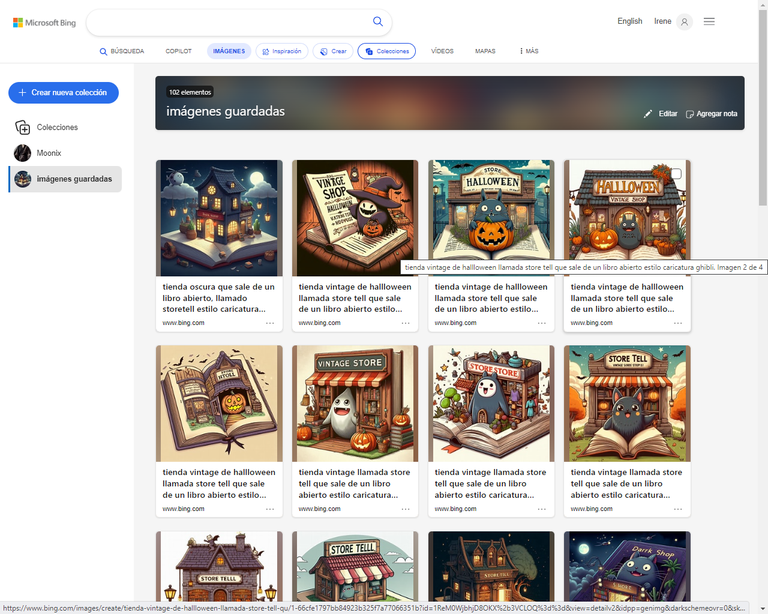Open Colecciones sidebar icon
The width and height of the screenshot is (768, 614).
tap(23, 127)
